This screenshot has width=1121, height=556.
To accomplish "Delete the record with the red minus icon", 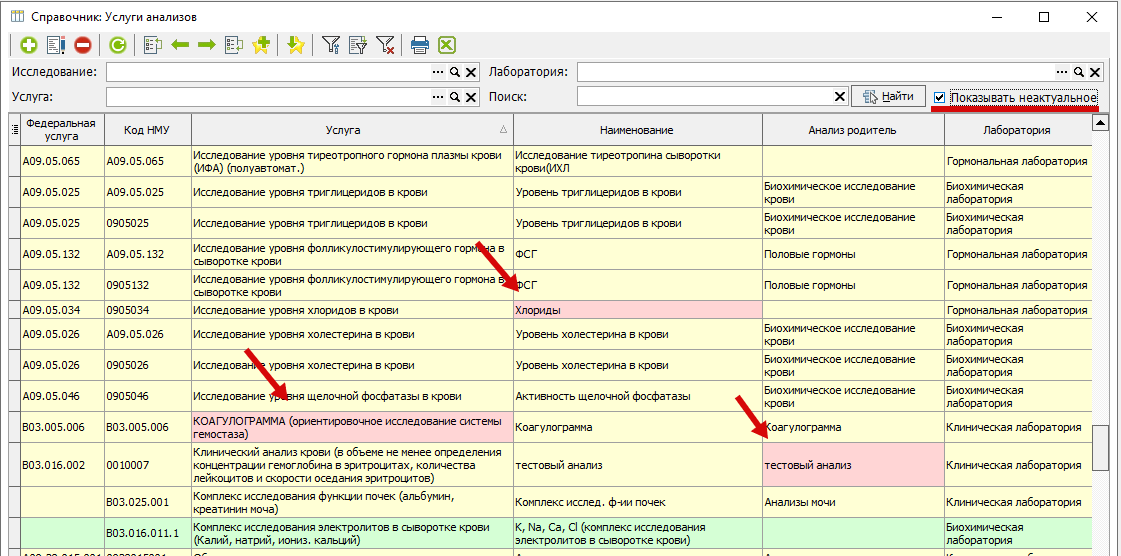I will [x=83, y=46].
